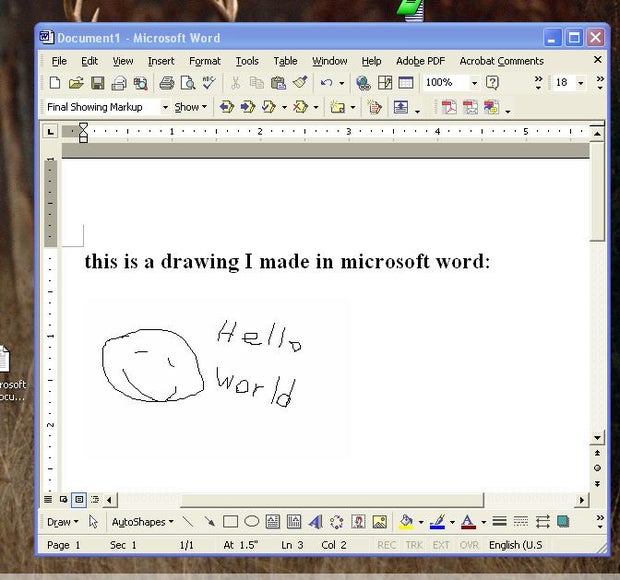620x580 pixels.
Task: Select the Line drawing tool
Action: click(x=187, y=522)
